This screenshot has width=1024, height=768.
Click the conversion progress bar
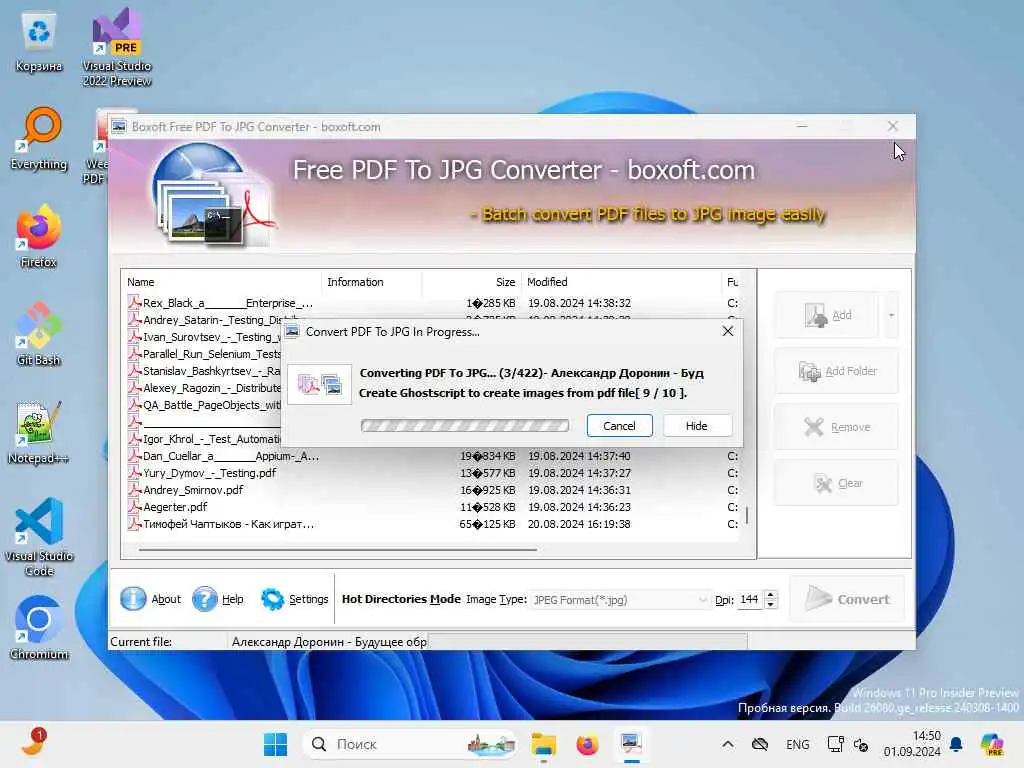click(464, 426)
